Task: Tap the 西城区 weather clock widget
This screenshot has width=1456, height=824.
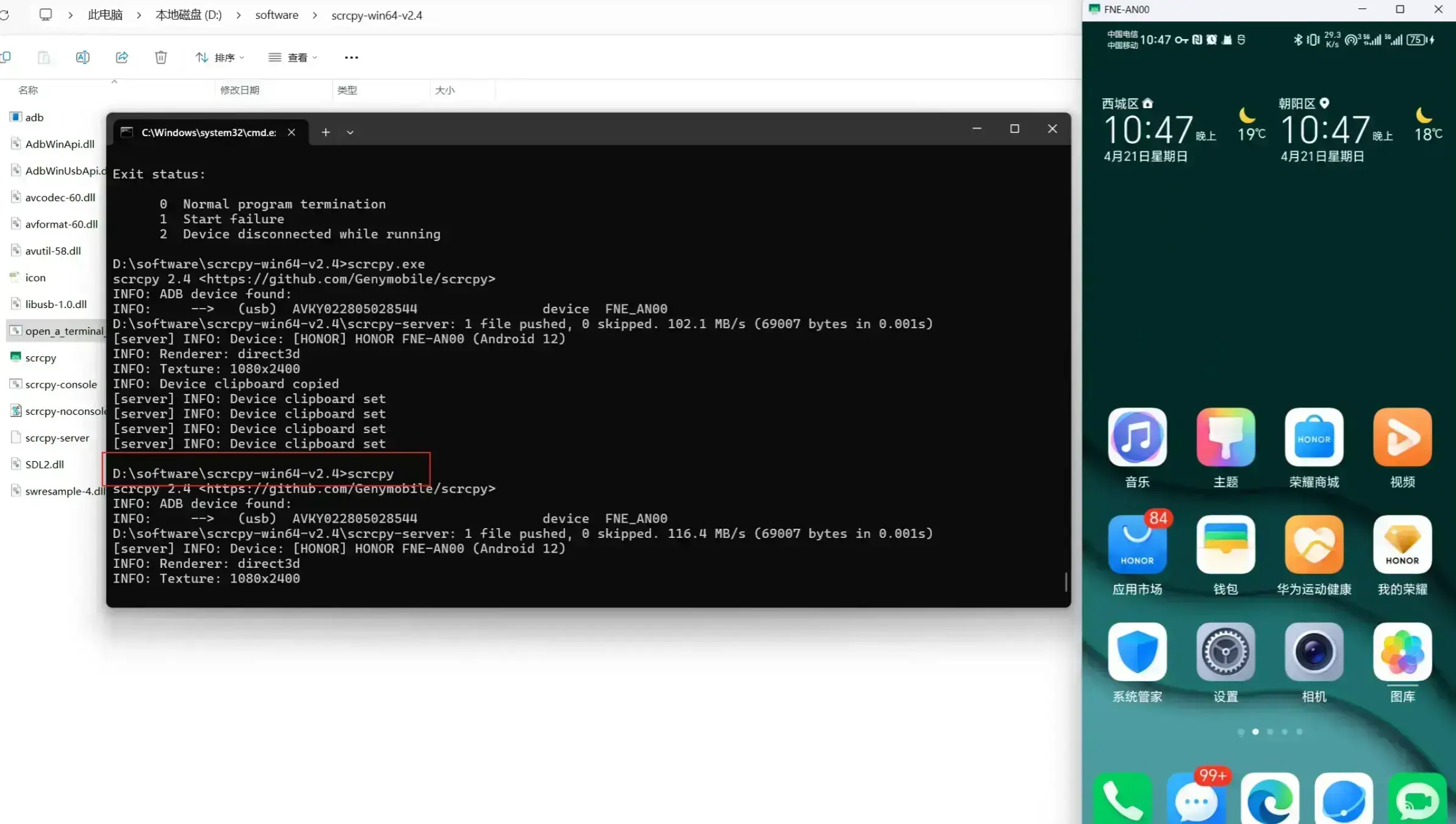Action: [x=1183, y=130]
